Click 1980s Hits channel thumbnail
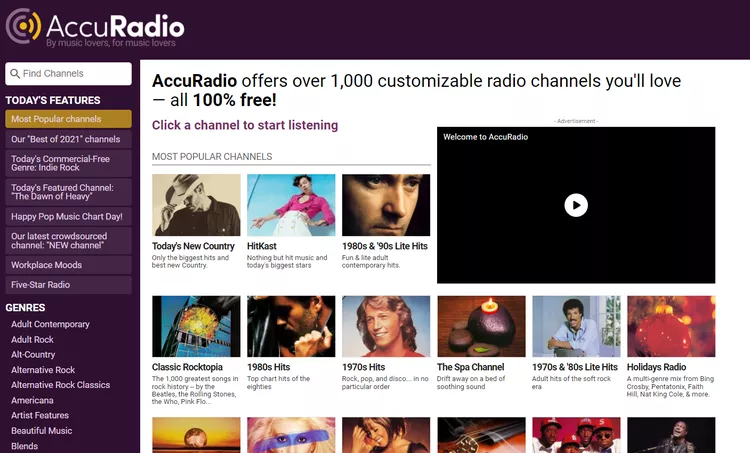The height and width of the screenshot is (453, 750). pos(291,326)
